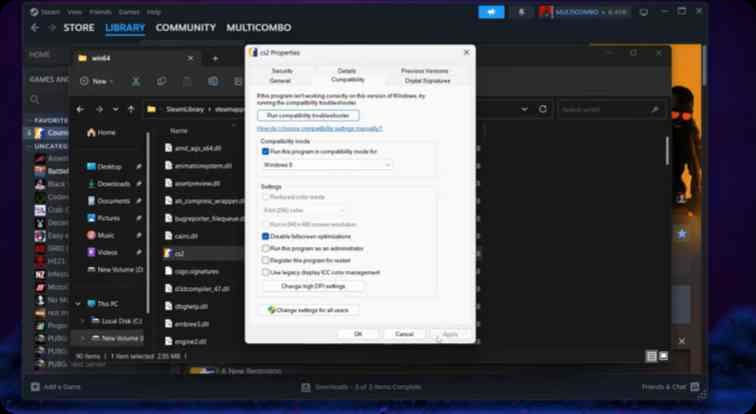
Task: Click the Steam back navigation arrow
Action: 35,28
